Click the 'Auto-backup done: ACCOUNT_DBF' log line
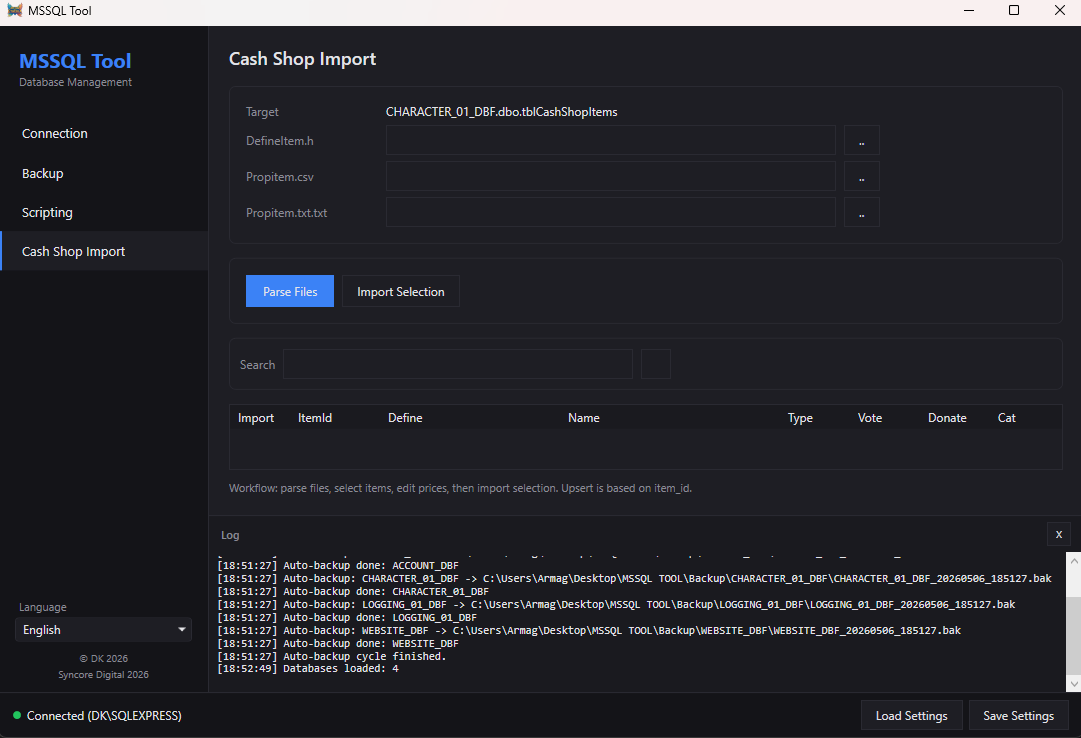This screenshot has width=1081, height=738. 338,565
